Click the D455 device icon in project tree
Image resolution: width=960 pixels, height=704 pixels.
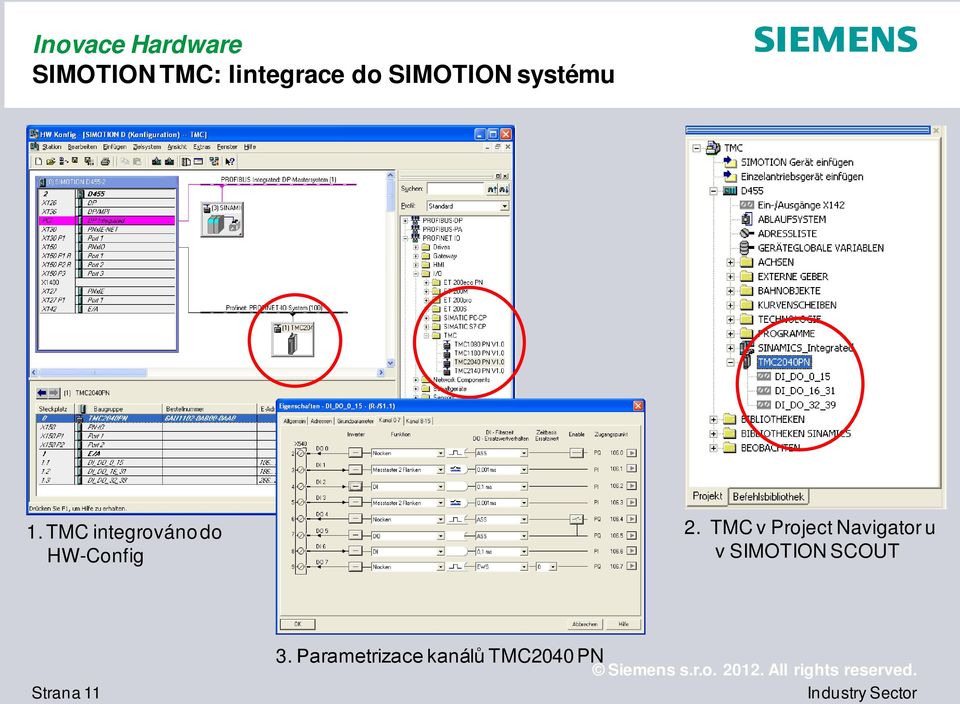point(730,191)
